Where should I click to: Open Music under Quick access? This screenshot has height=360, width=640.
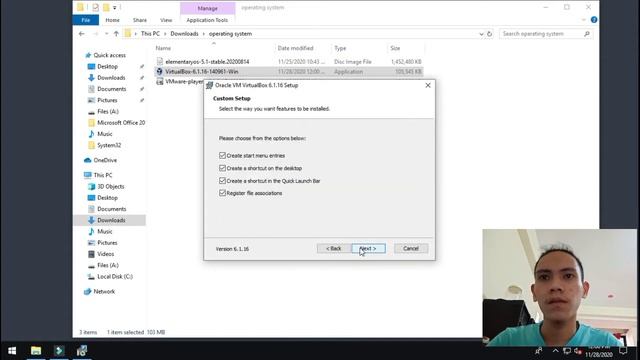click(104, 134)
